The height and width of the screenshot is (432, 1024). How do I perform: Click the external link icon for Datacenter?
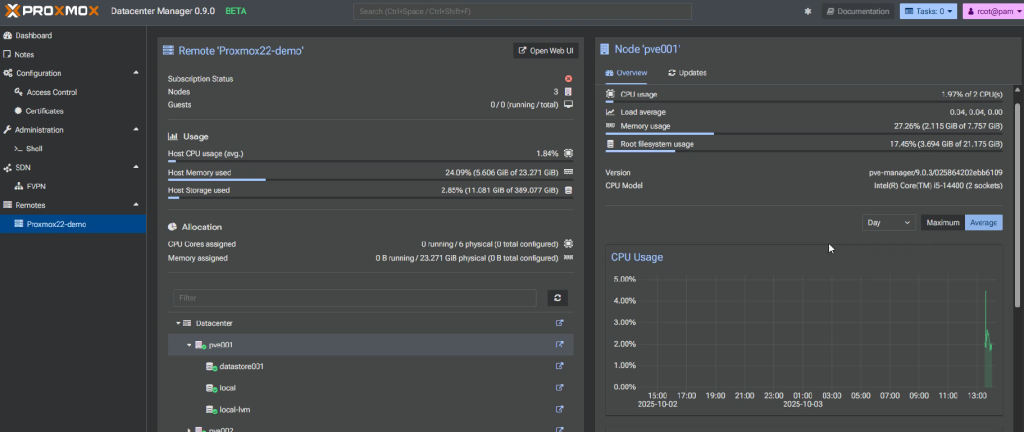click(x=560, y=323)
